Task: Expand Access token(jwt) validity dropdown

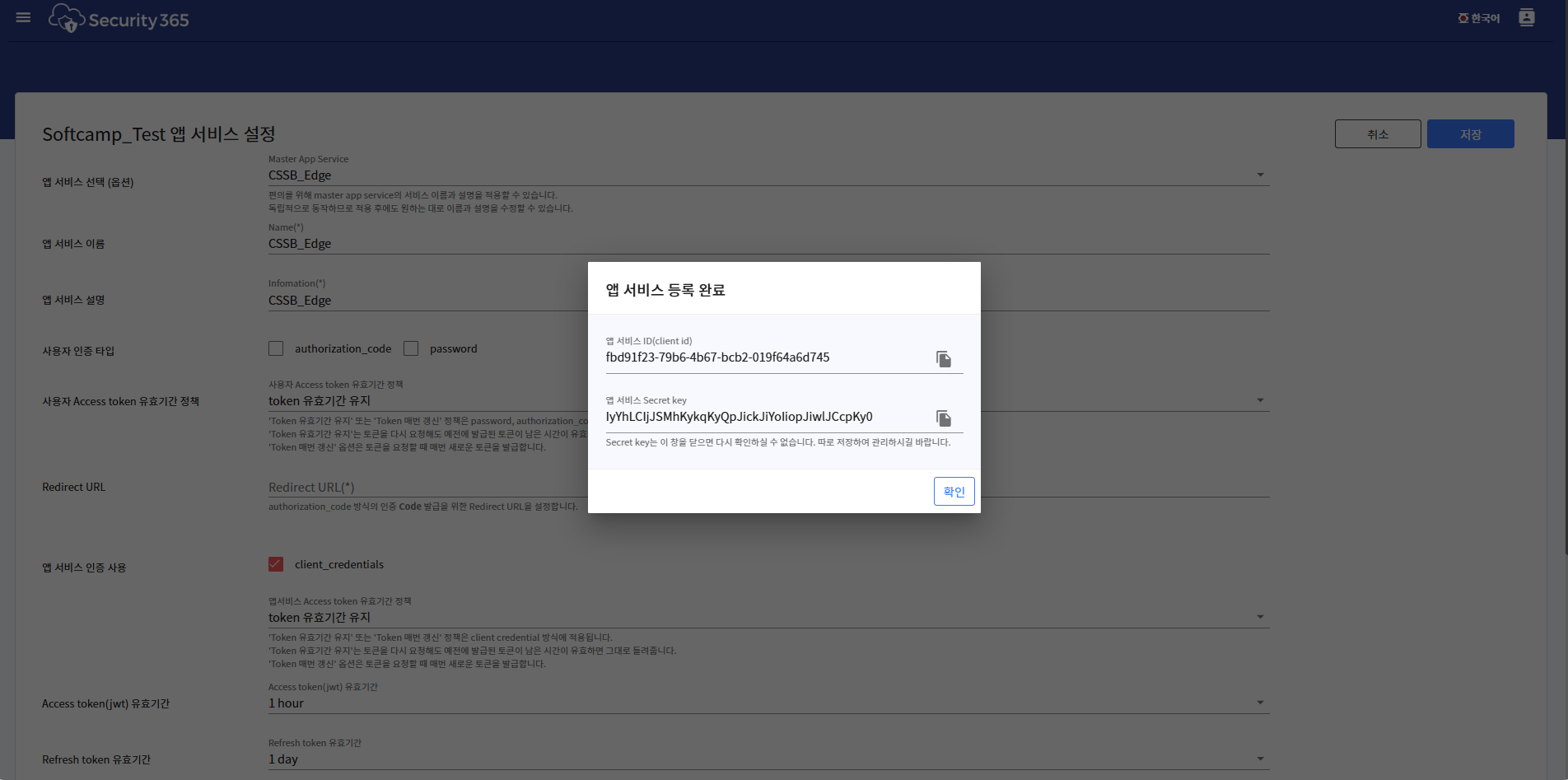Action: tap(1259, 703)
